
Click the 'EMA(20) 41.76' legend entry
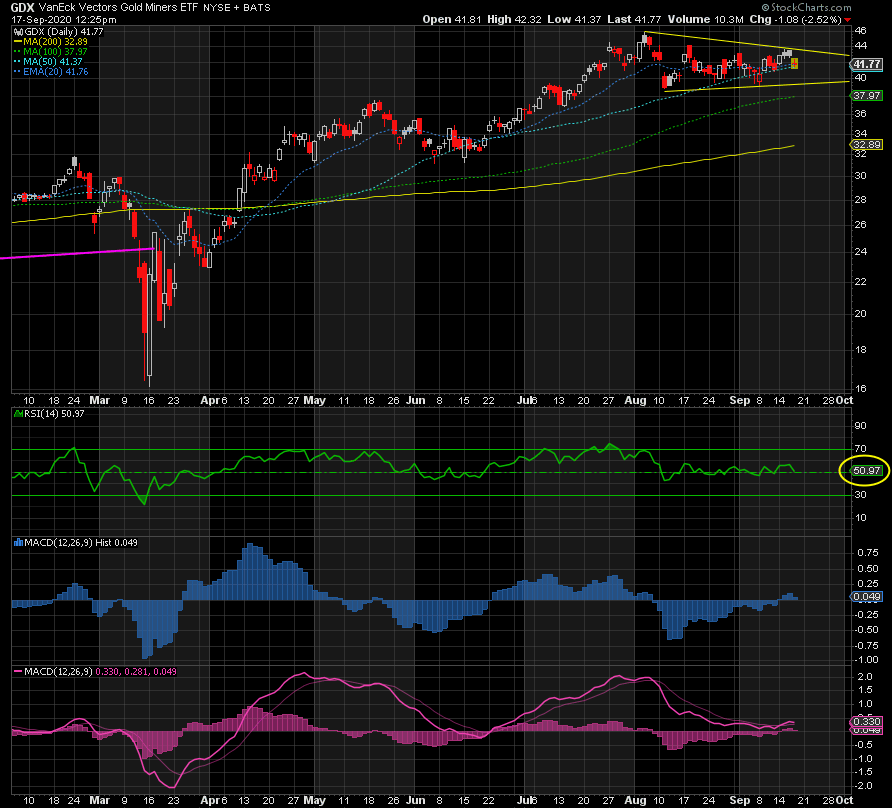[56, 72]
